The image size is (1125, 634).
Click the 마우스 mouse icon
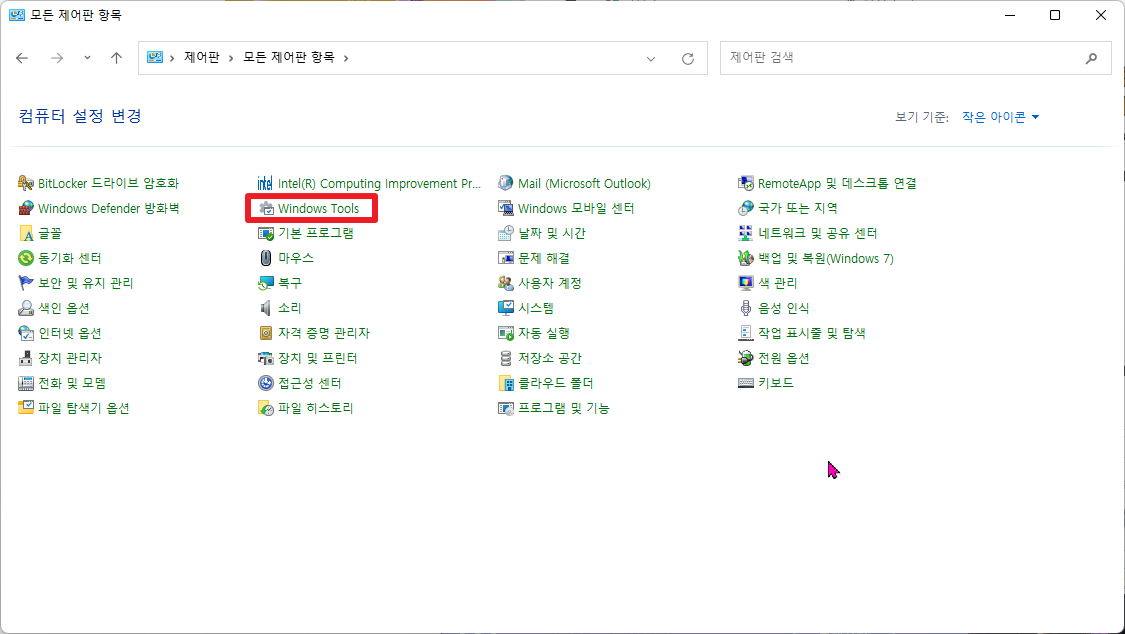click(x=266, y=258)
